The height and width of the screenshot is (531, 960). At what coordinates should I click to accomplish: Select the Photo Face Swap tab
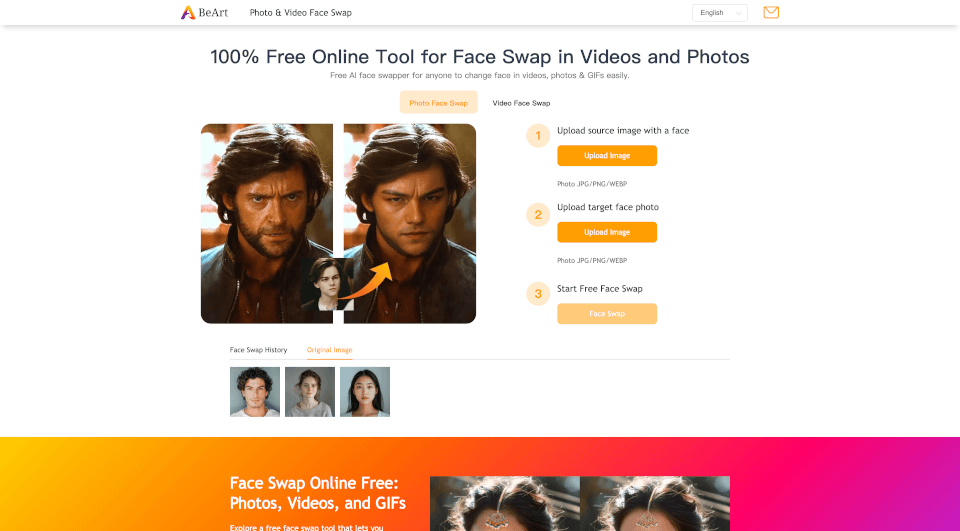(x=438, y=103)
